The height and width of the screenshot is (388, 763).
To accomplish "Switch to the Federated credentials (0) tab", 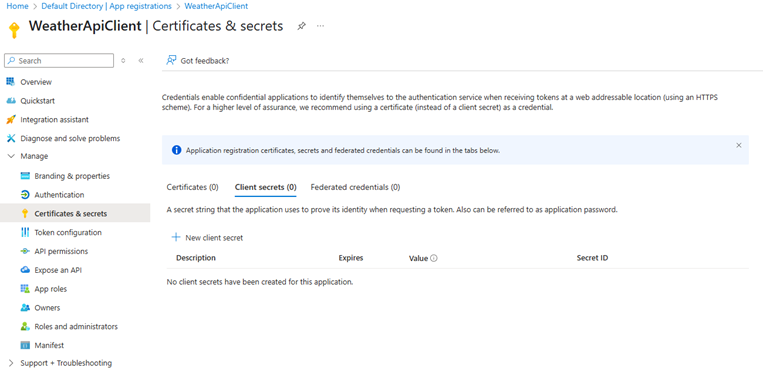I will coord(355,187).
